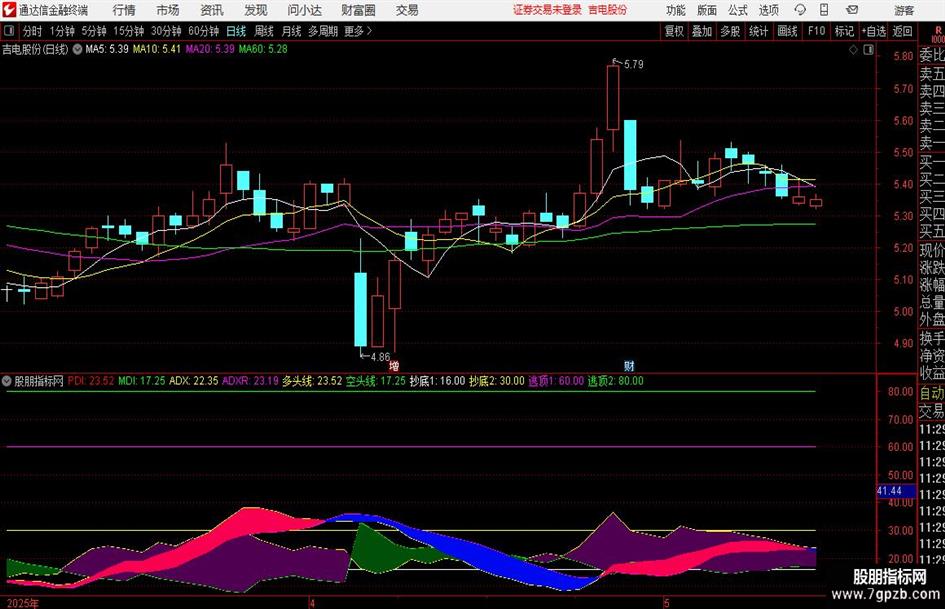Switch to the 30分钟 period tab
Viewport: 945px width, 609px height.
166,31
